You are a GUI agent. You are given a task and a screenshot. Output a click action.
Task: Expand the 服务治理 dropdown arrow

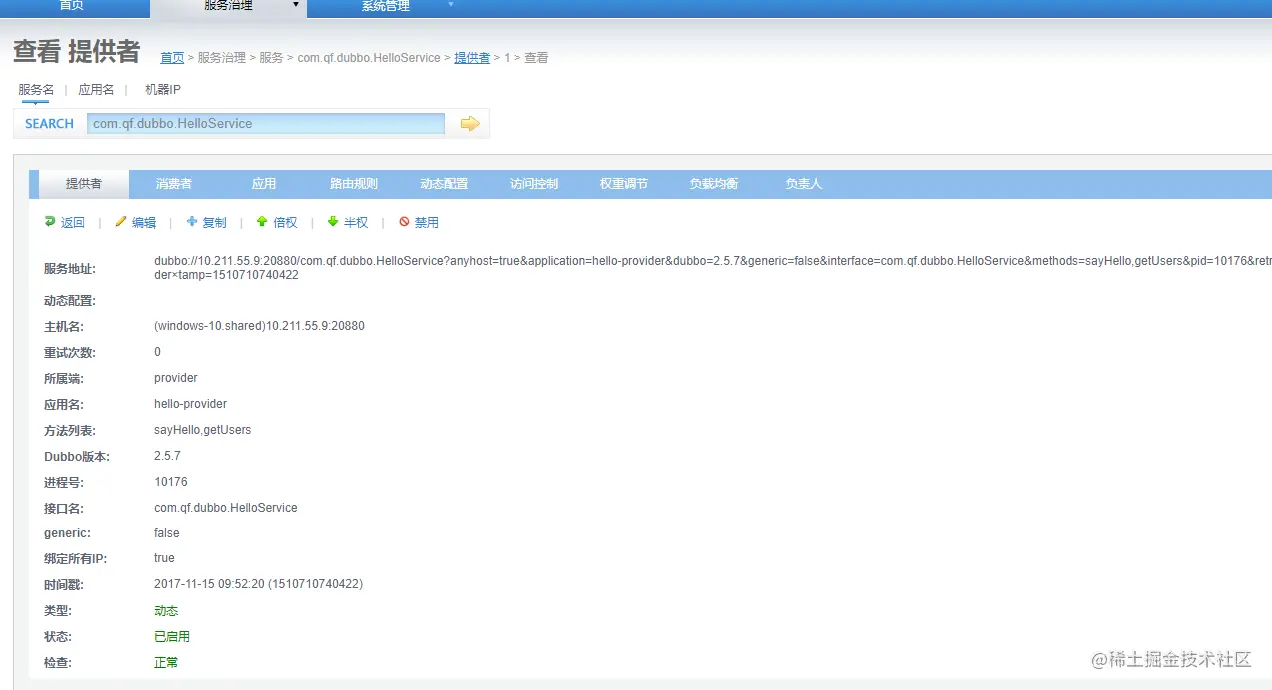point(296,5)
